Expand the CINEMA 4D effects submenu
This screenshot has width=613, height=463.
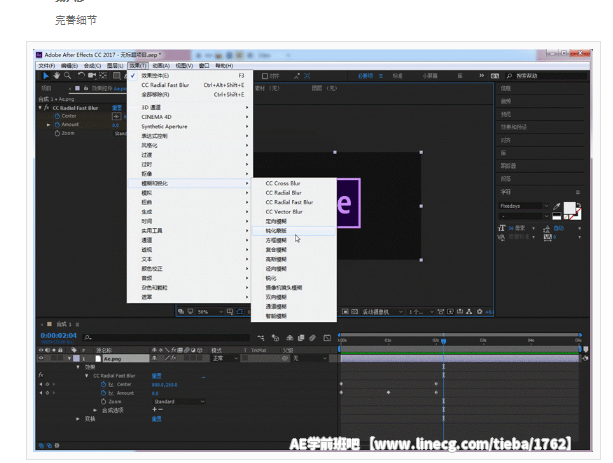click(190, 117)
